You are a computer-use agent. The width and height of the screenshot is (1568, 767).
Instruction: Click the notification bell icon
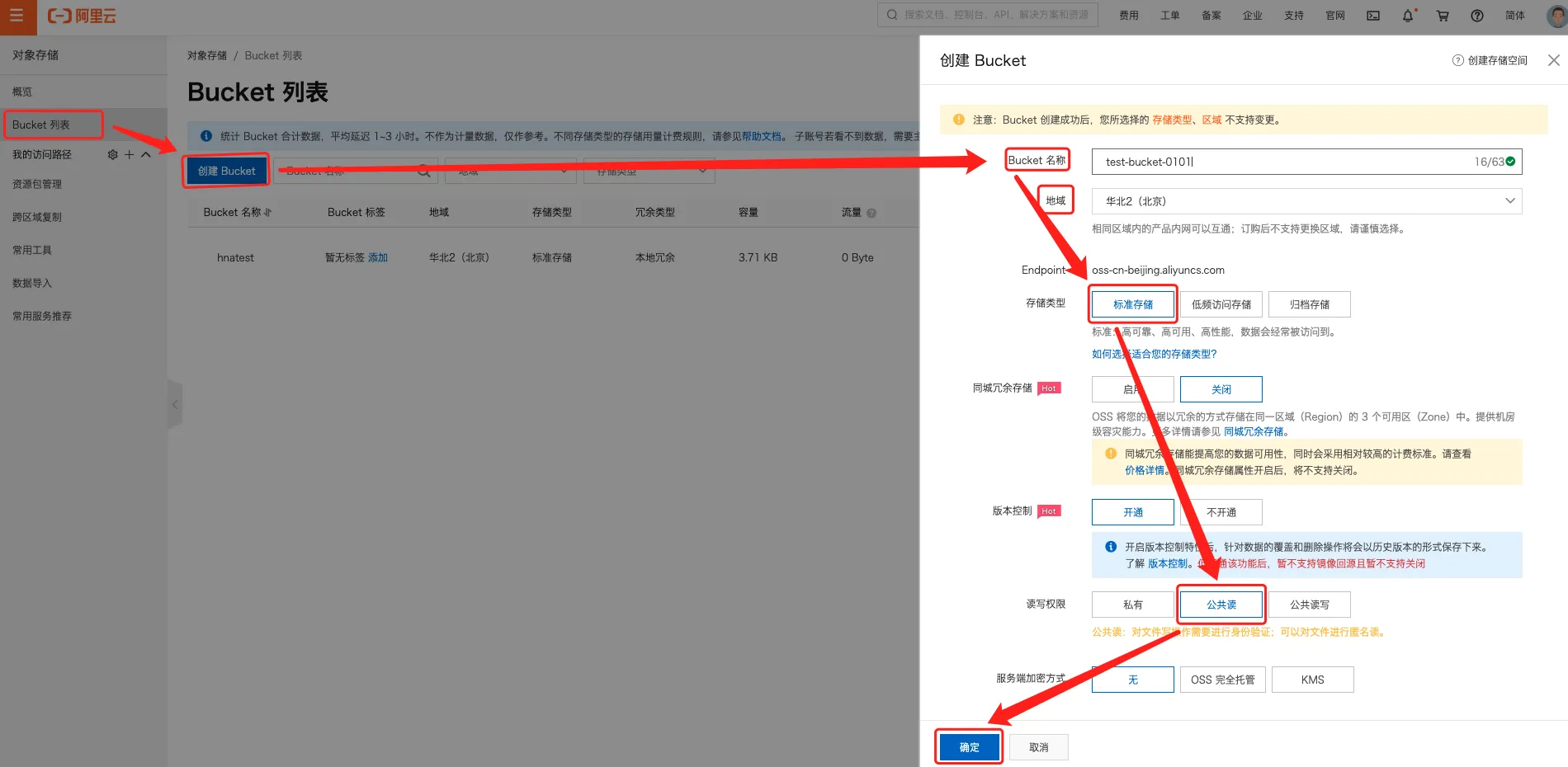click(x=1408, y=16)
